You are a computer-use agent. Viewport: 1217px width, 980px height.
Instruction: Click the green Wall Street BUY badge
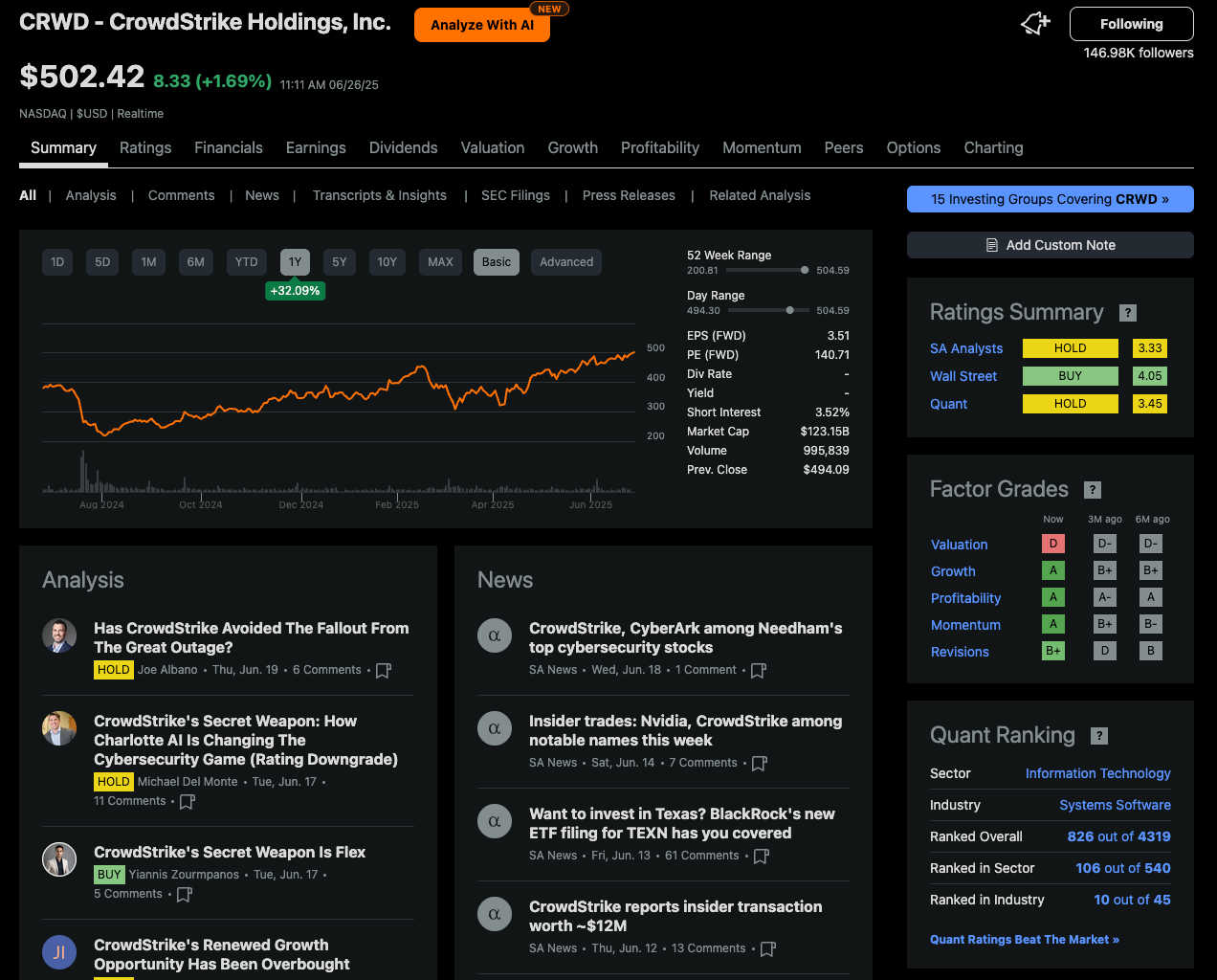pyautogui.click(x=1071, y=376)
